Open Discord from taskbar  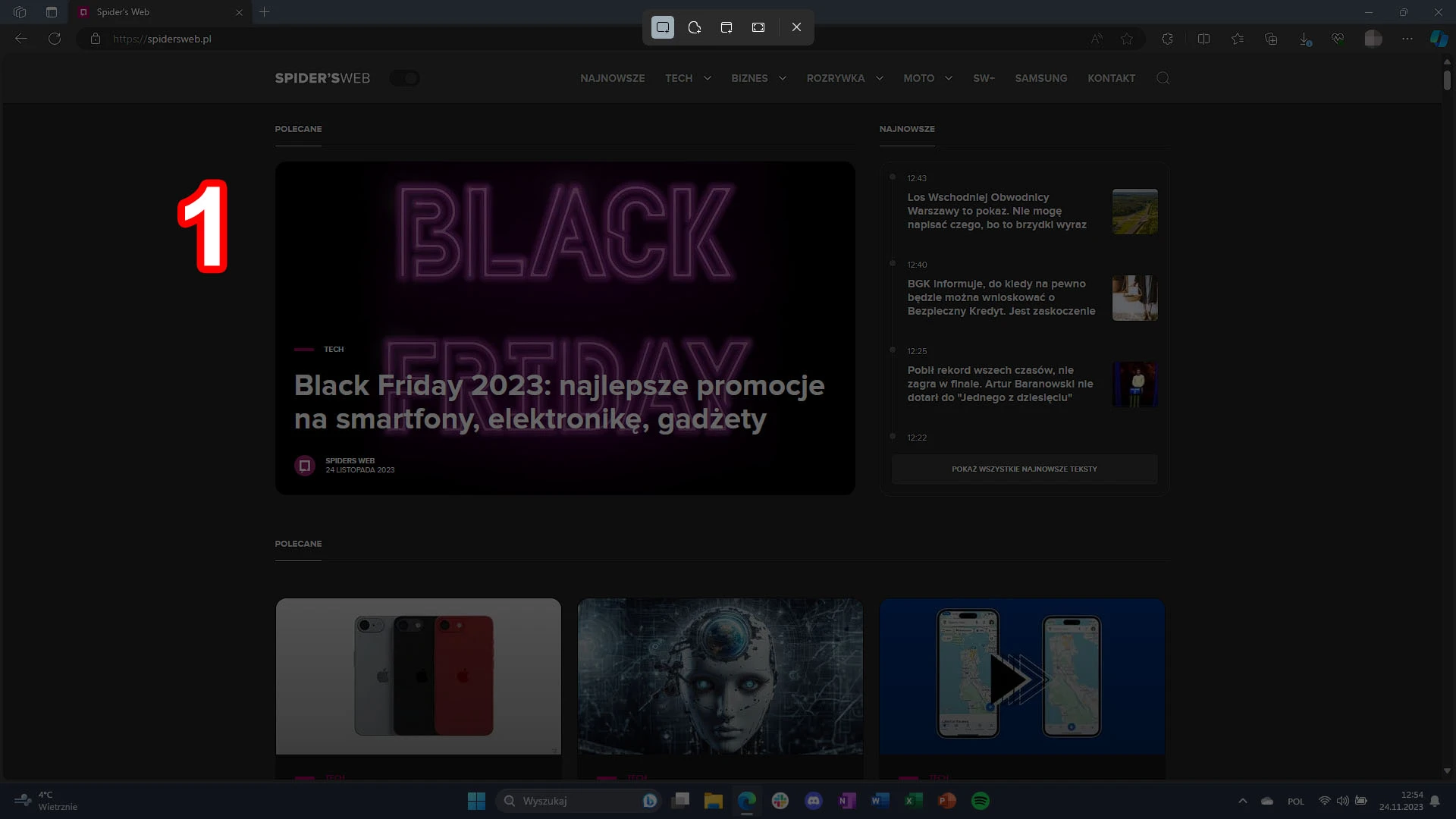pos(814,801)
